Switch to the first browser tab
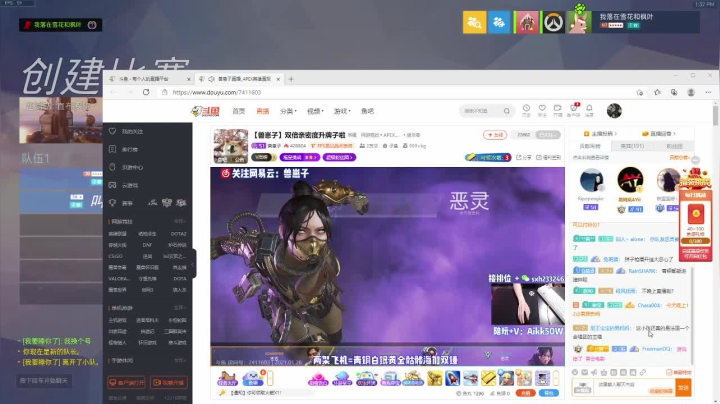This screenshot has height=404, width=720. pos(147,79)
